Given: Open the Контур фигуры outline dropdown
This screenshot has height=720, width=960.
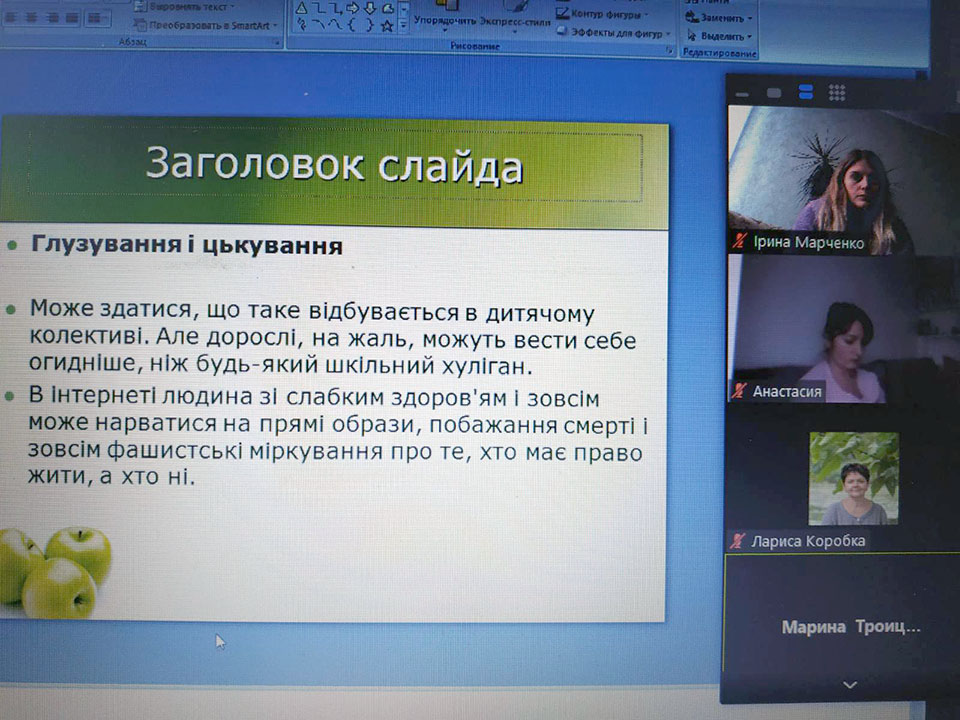Looking at the screenshot, I should coord(603,13).
